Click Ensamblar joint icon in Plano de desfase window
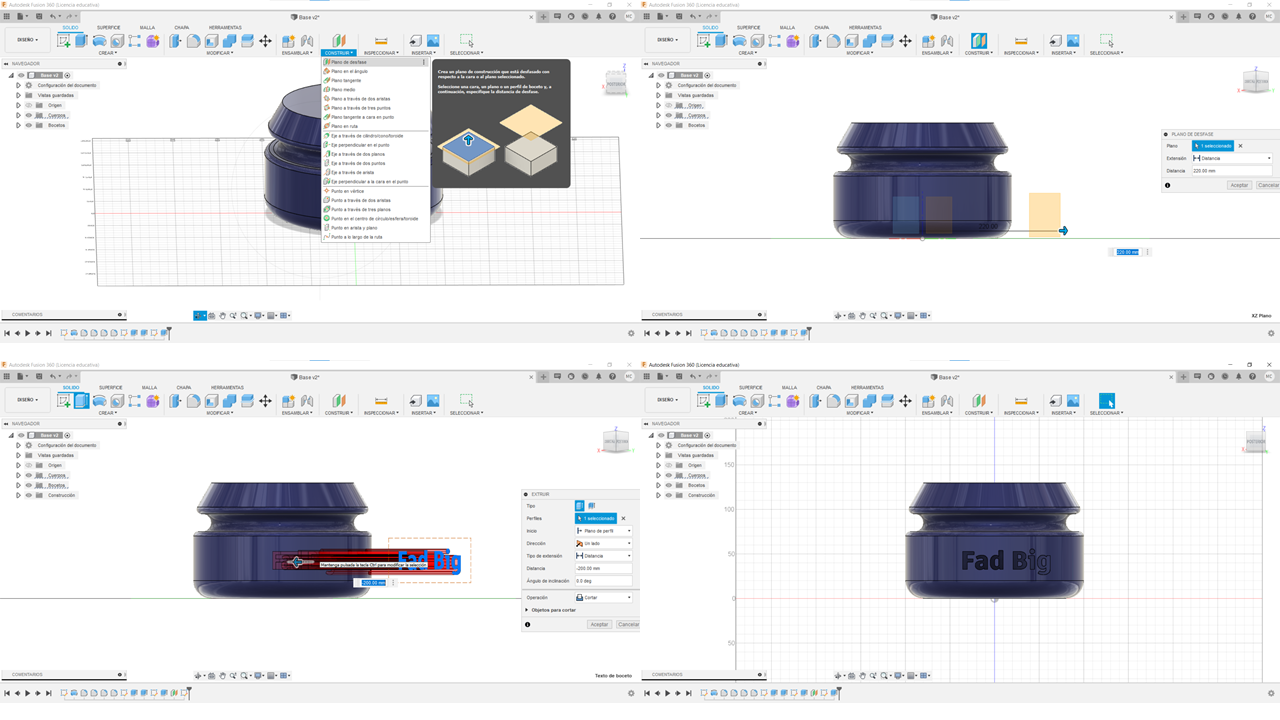This screenshot has width=1280, height=720. (x=947, y=40)
